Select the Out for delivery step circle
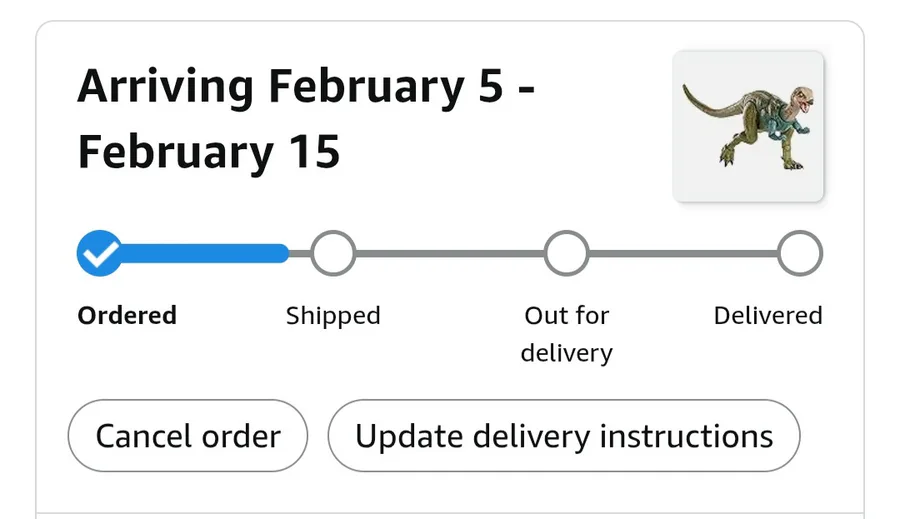 click(566, 254)
